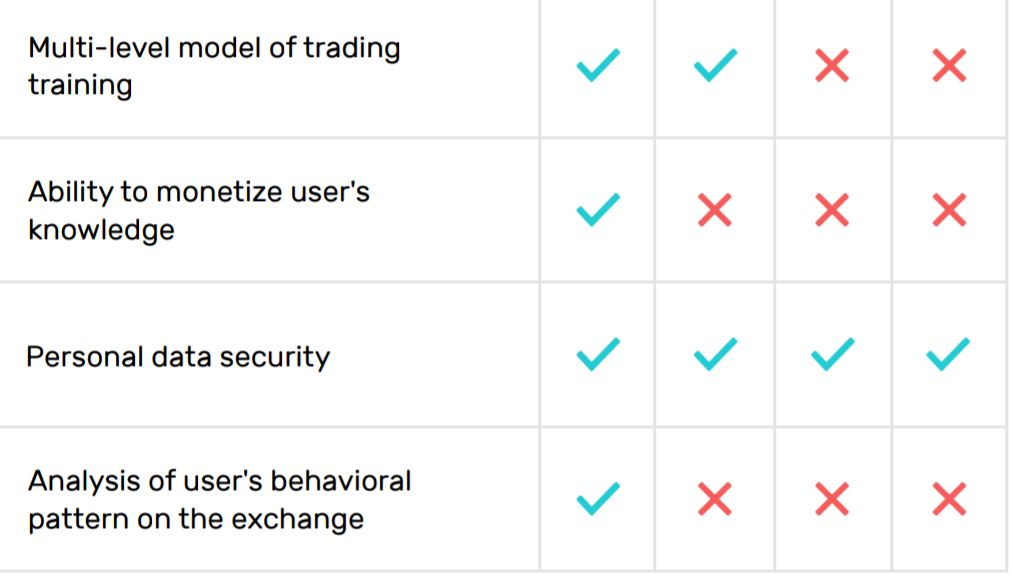This screenshot has width=1013, height=575.
Task: Select 'Personal data security' row label
Action: (178, 357)
